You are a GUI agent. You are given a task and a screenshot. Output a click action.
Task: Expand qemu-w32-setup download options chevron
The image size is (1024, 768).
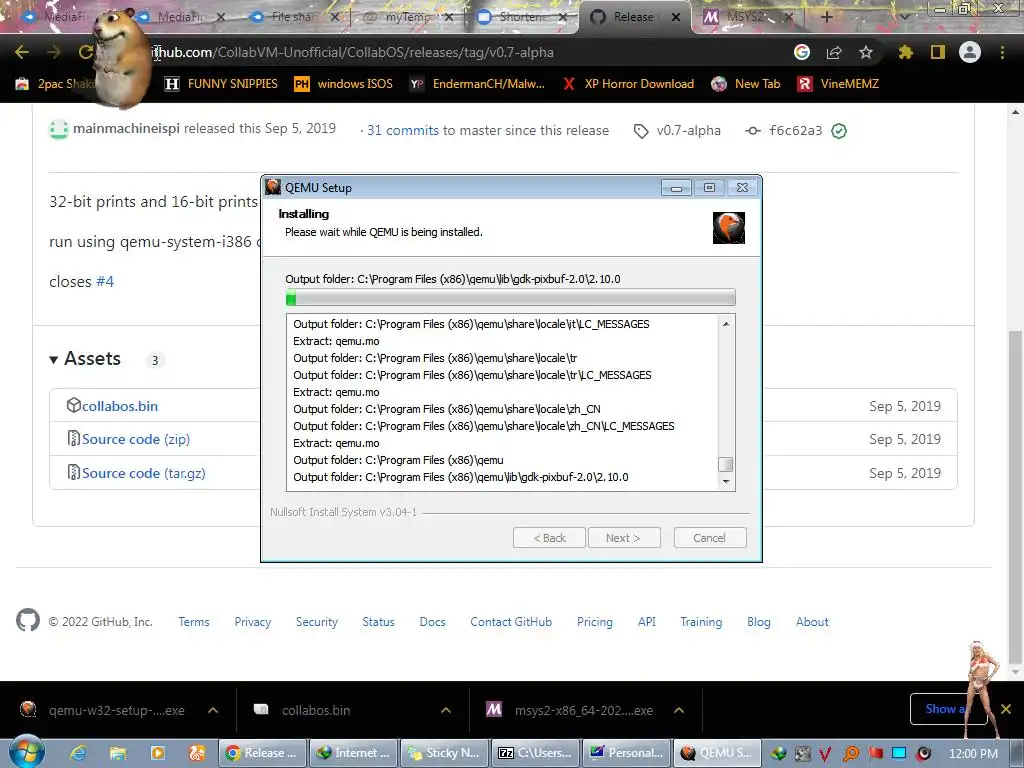[x=213, y=710]
